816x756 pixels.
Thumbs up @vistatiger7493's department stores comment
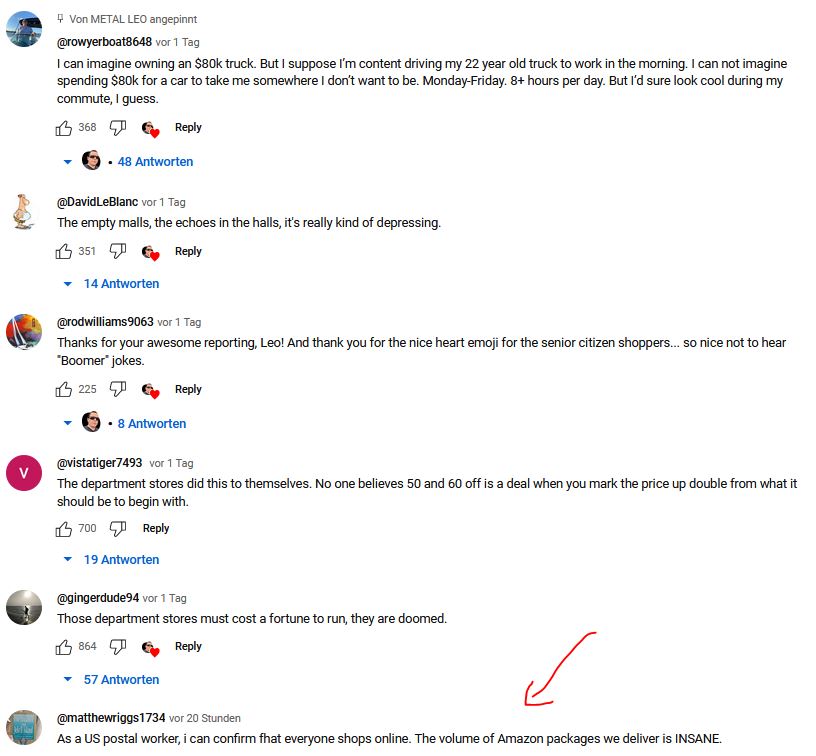[x=63, y=529]
